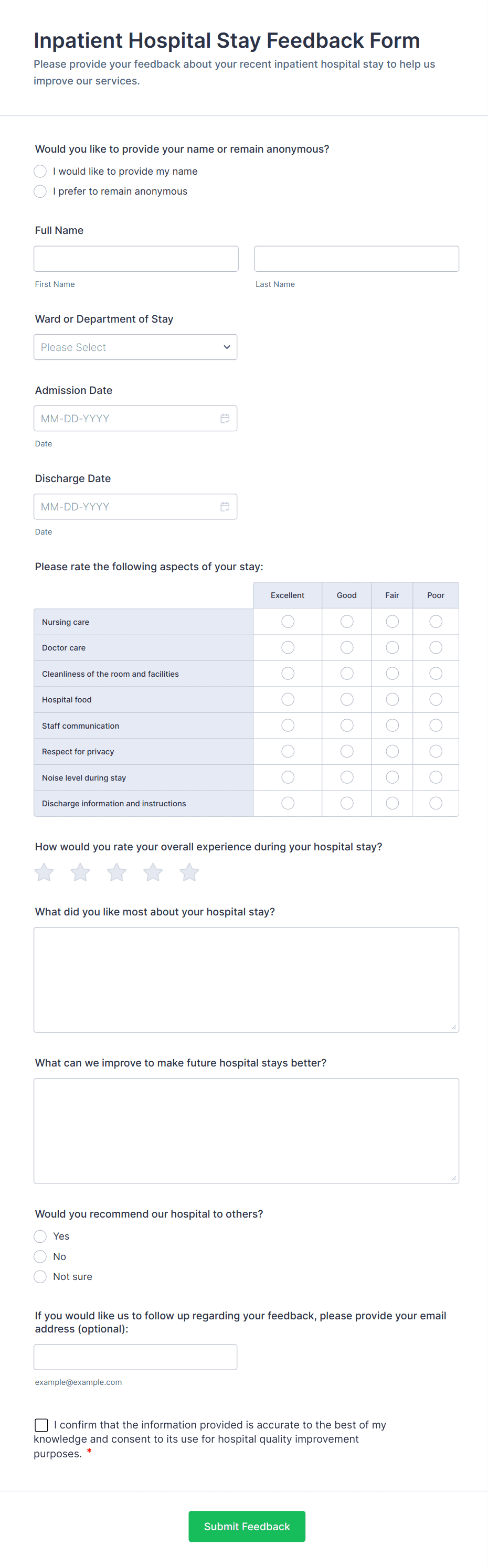Open Discharge Date calendar icon
This screenshot has width=488, height=1568.
click(x=225, y=506)
